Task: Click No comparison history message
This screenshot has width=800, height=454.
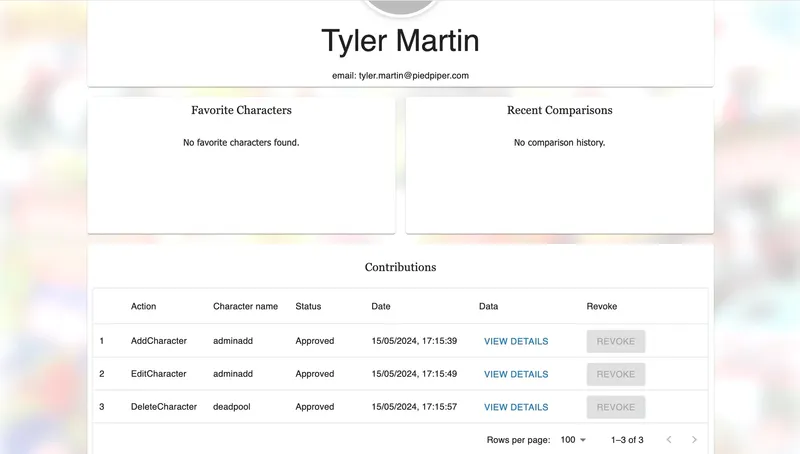Action: click(560, 143)
